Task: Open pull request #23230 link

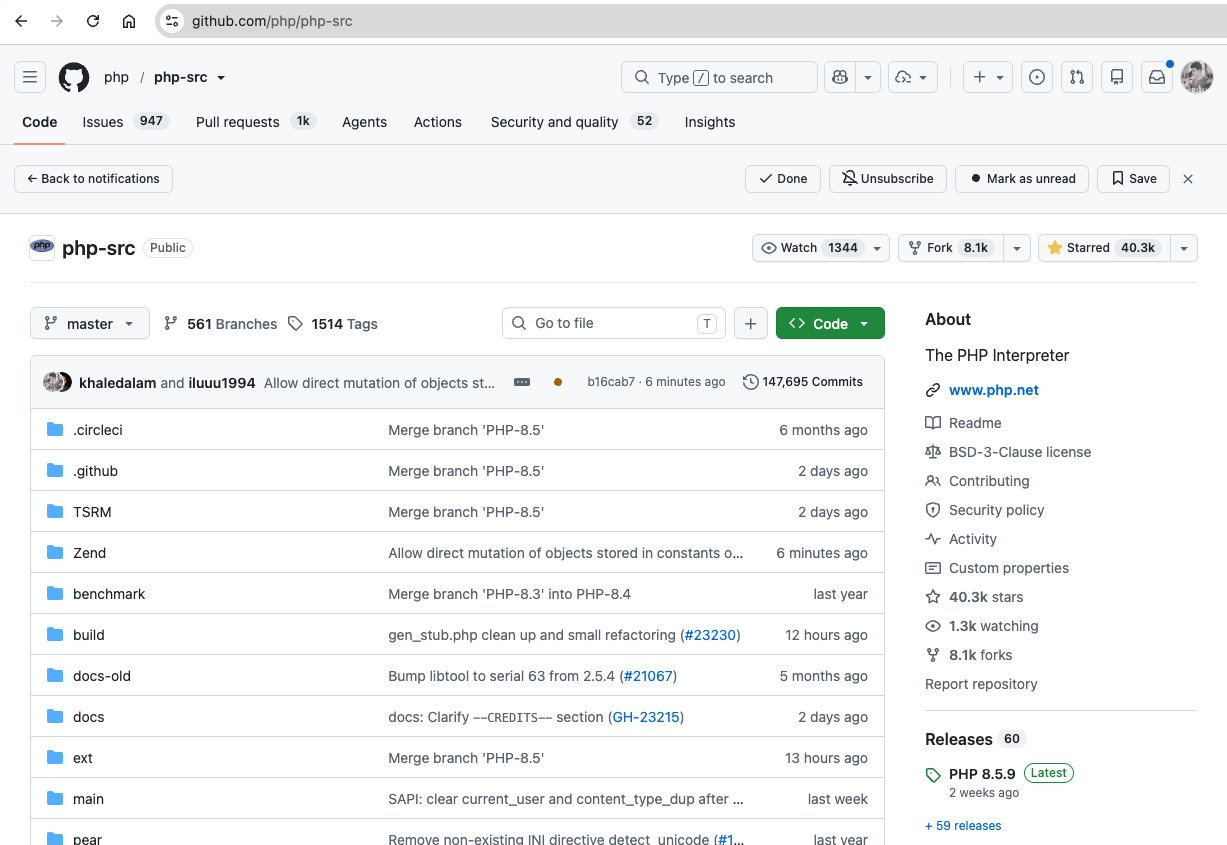Action: click(x=711, y=635)
